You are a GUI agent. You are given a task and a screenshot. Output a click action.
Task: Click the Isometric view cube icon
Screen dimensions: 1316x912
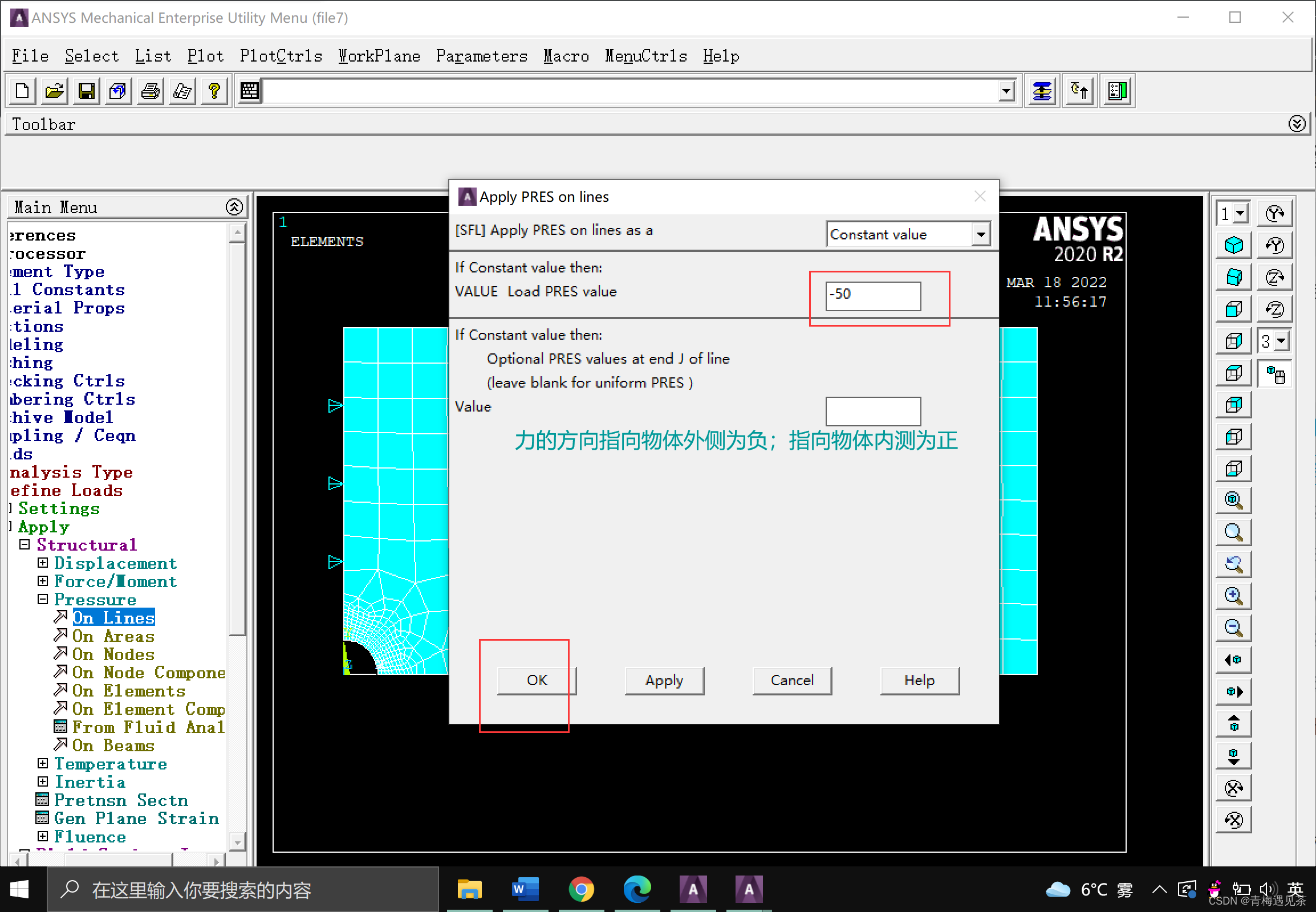1234,245
